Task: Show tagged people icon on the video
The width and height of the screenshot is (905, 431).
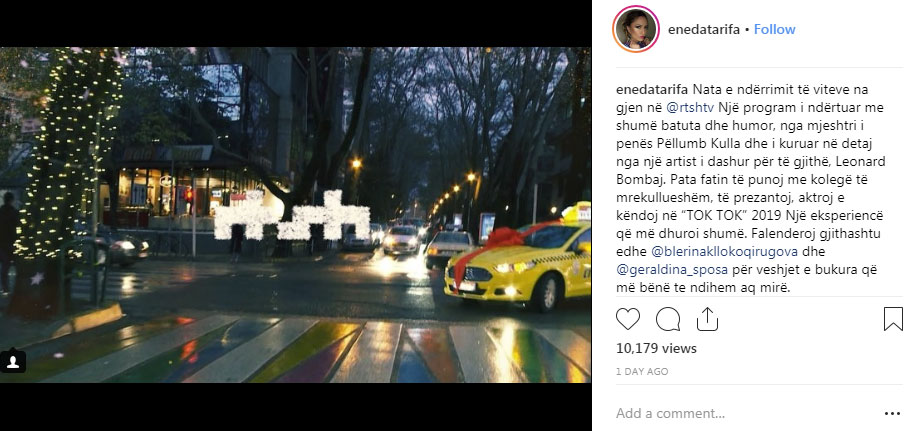Action: 13,361
